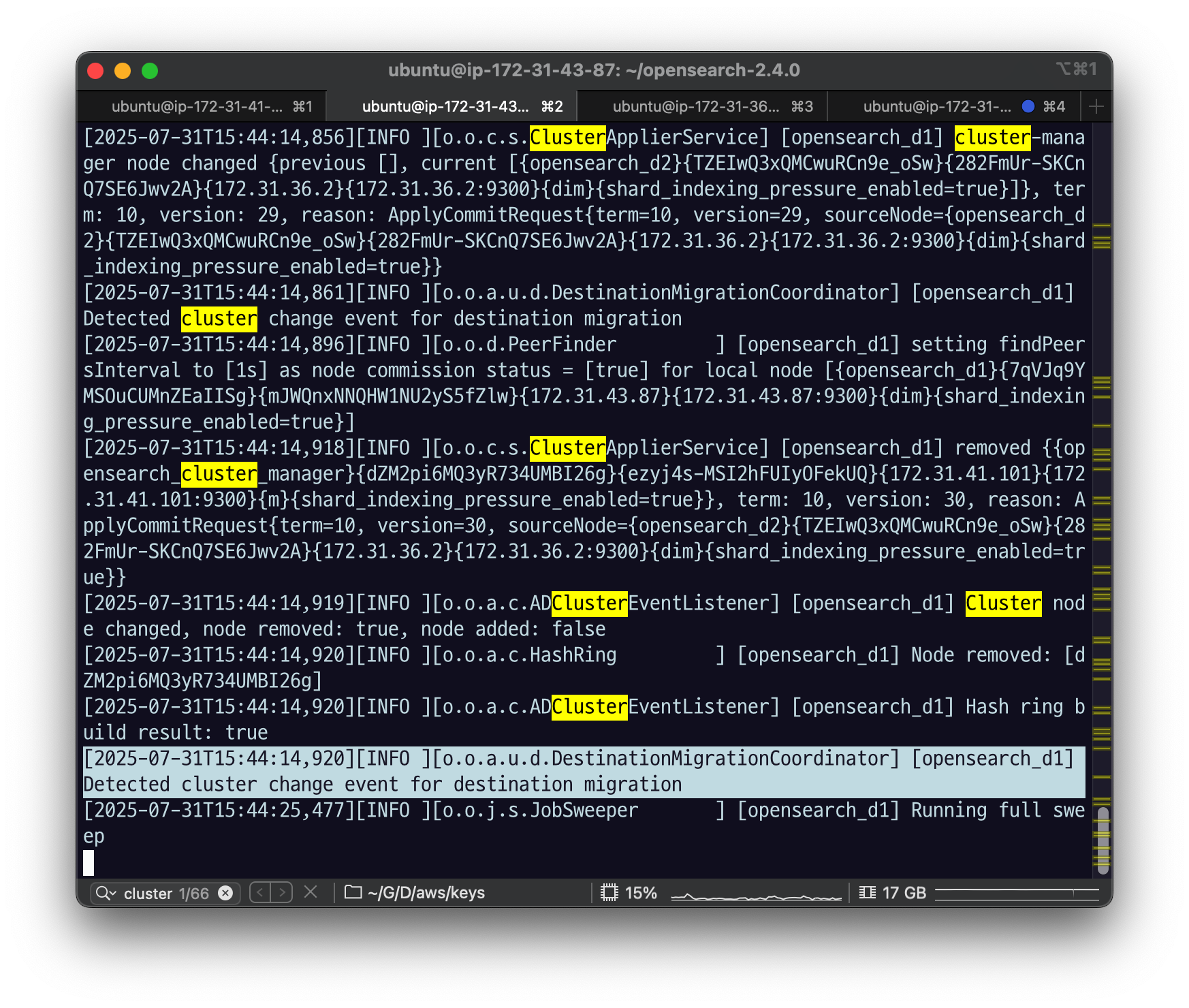Viewport: 1189px width, 1008px height.
Task: Click highlighted 'cluster' inside 'opensearch_cluster_manager'
Action: click(219, 474)
